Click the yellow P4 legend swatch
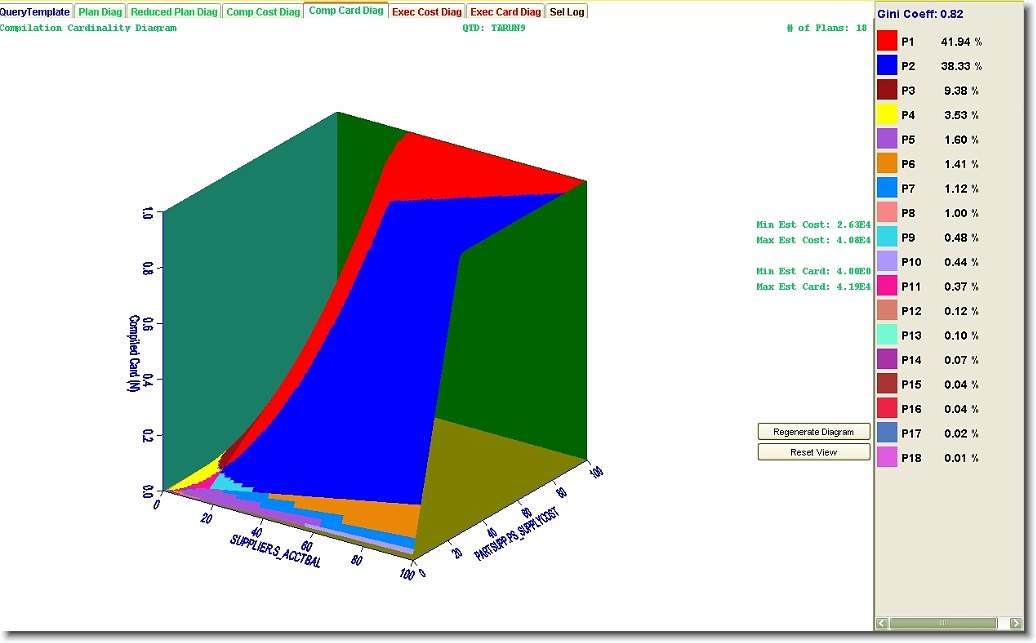Viewport: 1036px width, 643px height. point(887,115)
